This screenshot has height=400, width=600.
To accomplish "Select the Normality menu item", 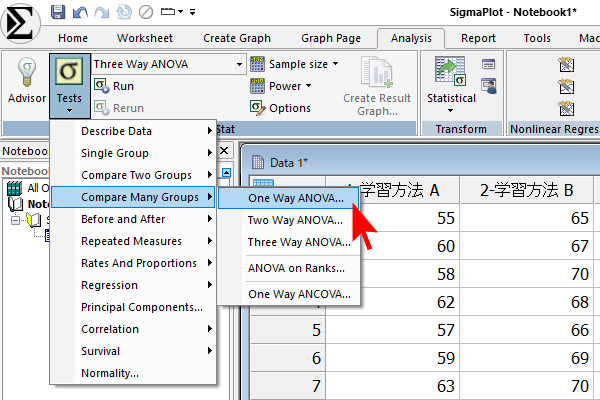I will 110,373.
